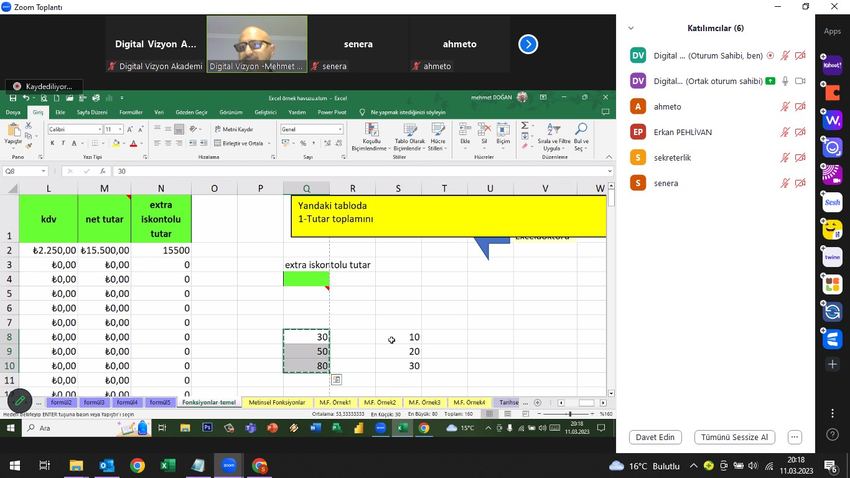The height and width of the screenshot is (478, 850).
Task: Click the new sheet plus button
Action: click(537, 403)
